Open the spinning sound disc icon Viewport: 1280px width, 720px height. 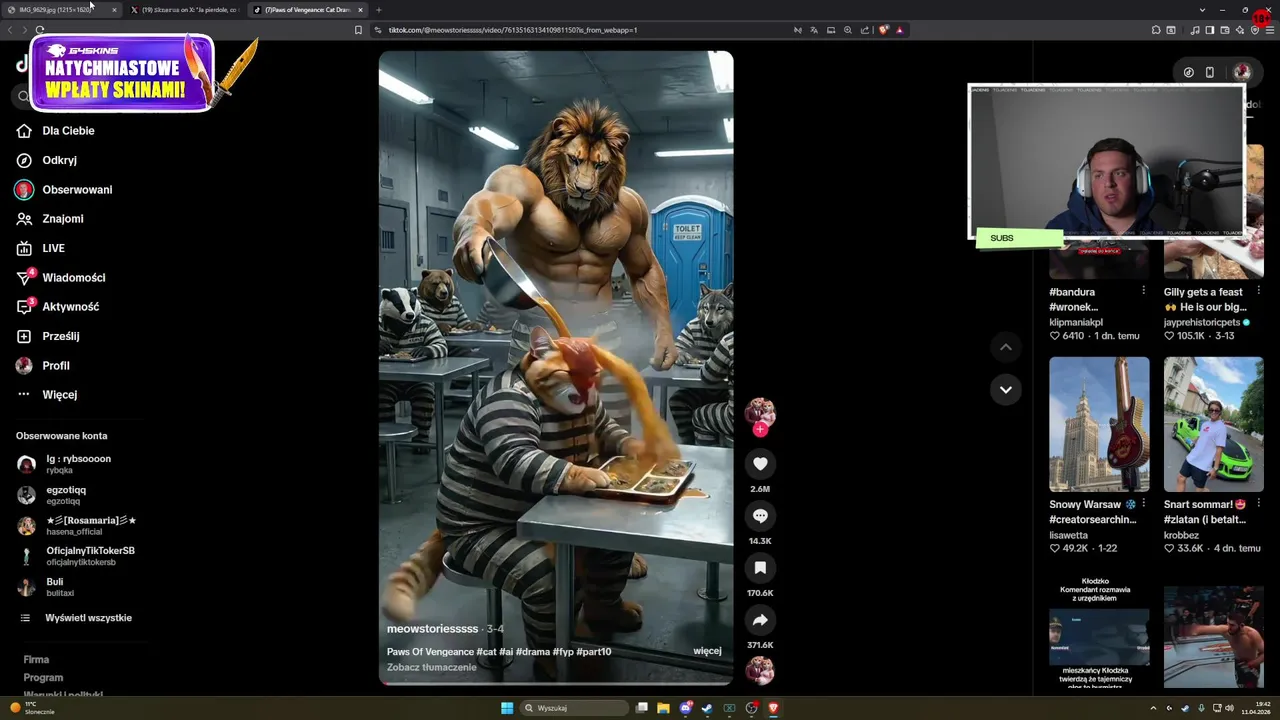[760, 670]
